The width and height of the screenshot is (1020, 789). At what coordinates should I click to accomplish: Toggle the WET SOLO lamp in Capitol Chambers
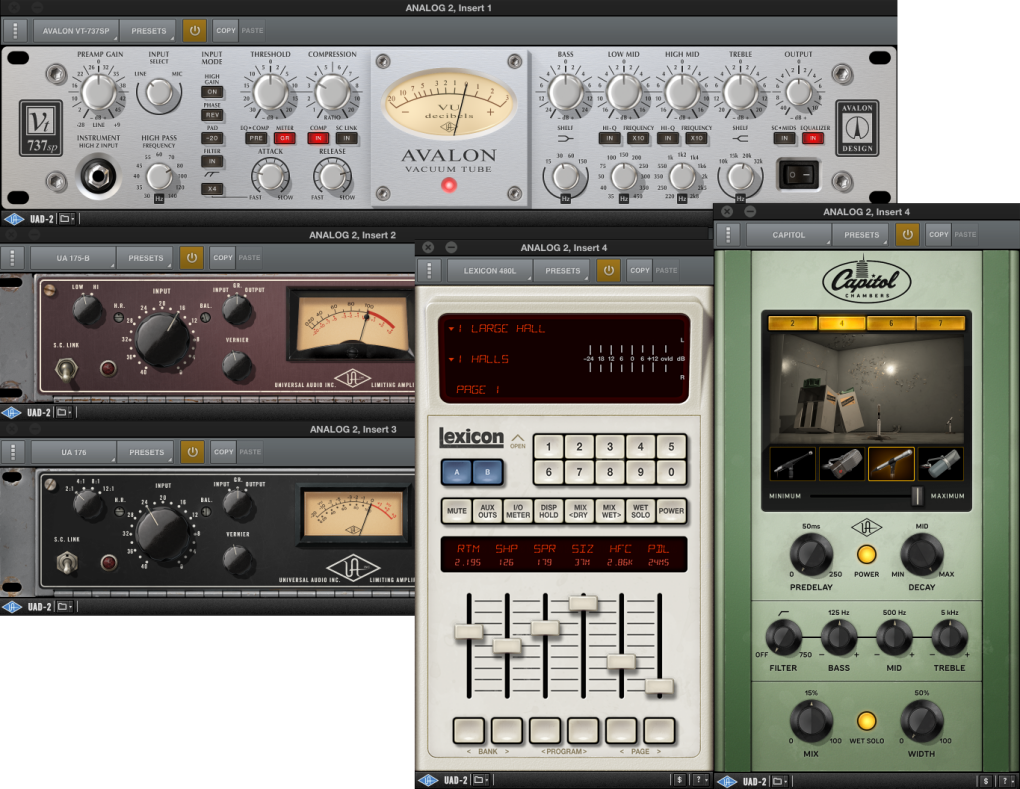(866, 721)
